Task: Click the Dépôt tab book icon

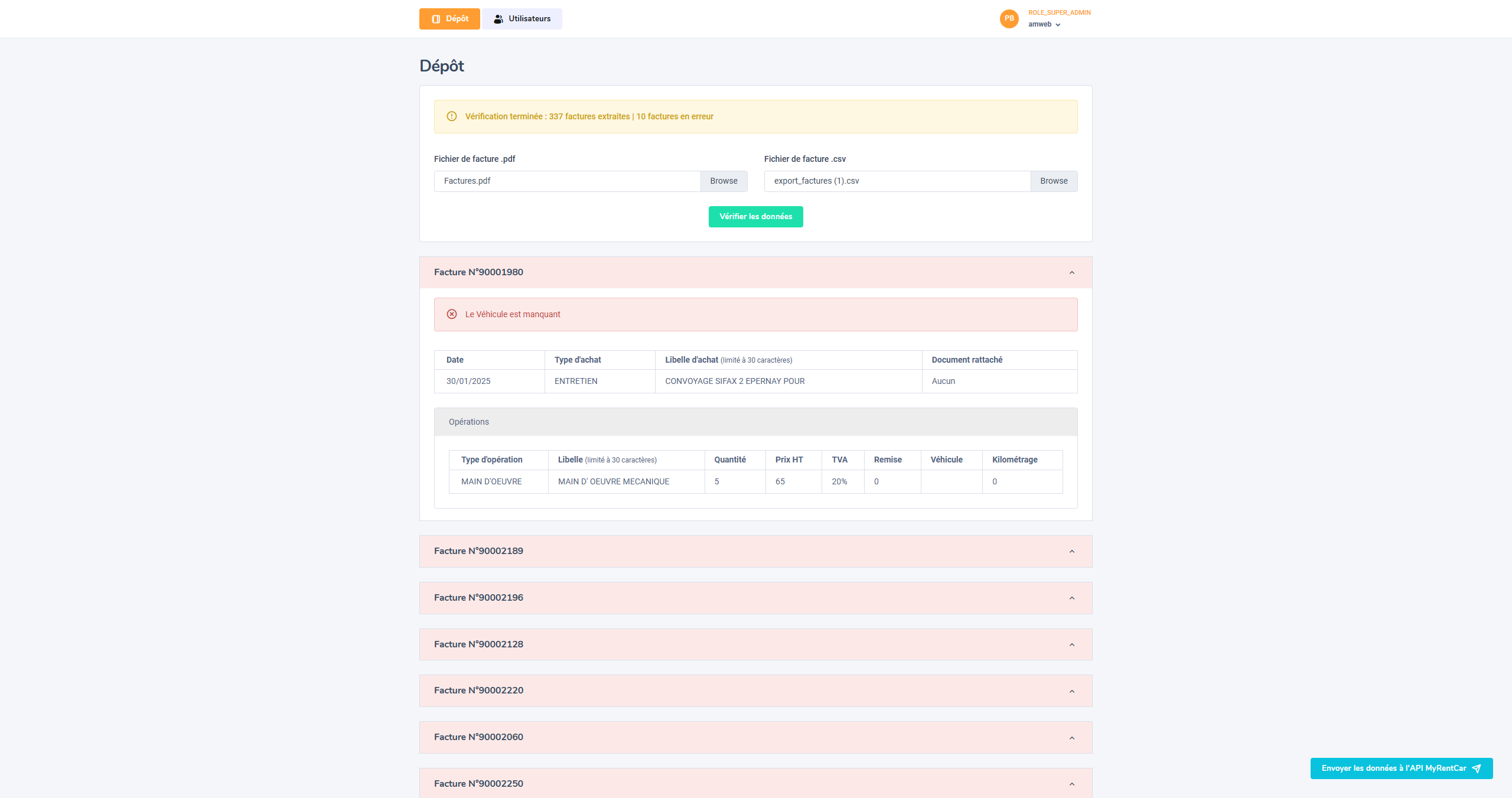Action: (436, 19)
